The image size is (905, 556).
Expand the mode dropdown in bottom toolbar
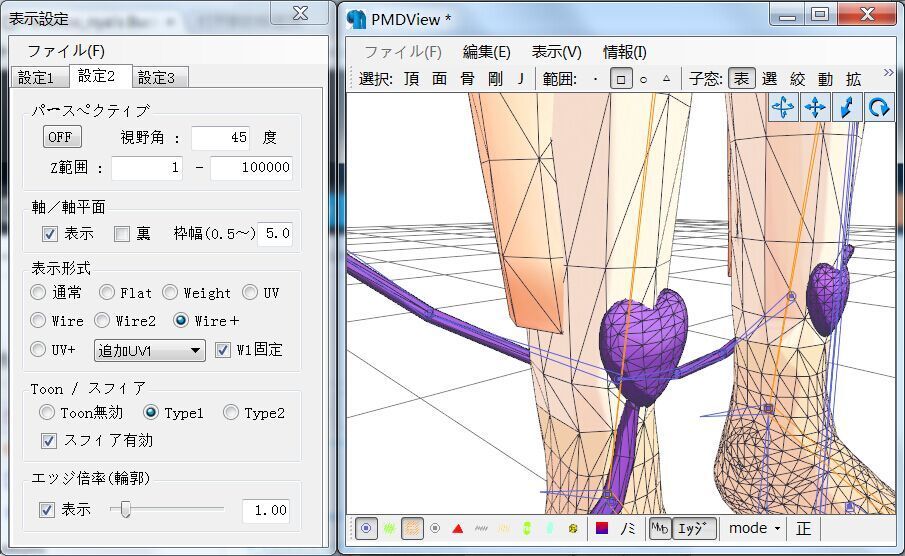pyautogui.click(x=754, y=528)
